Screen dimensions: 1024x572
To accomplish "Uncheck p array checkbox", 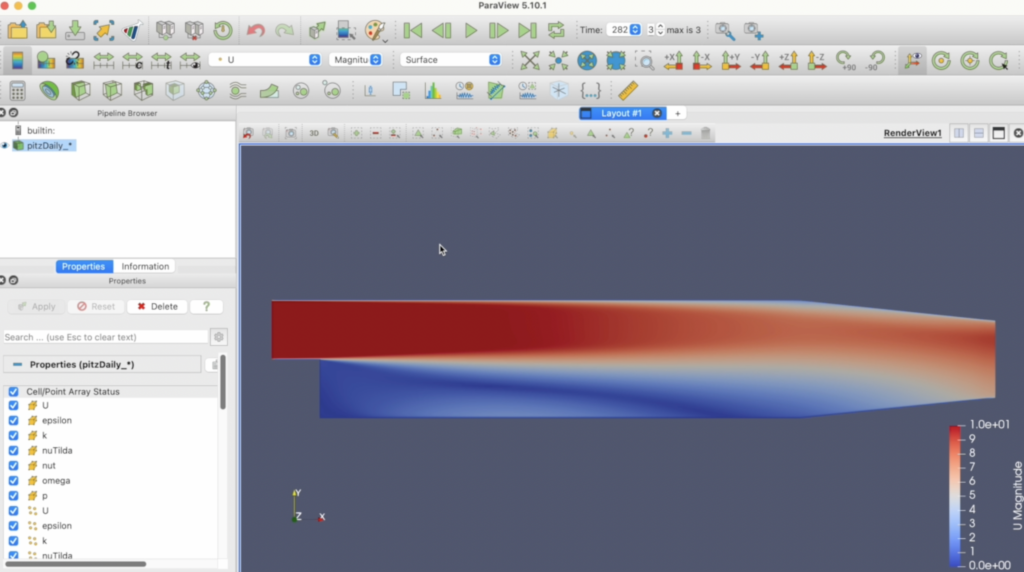I will [13, 496].
